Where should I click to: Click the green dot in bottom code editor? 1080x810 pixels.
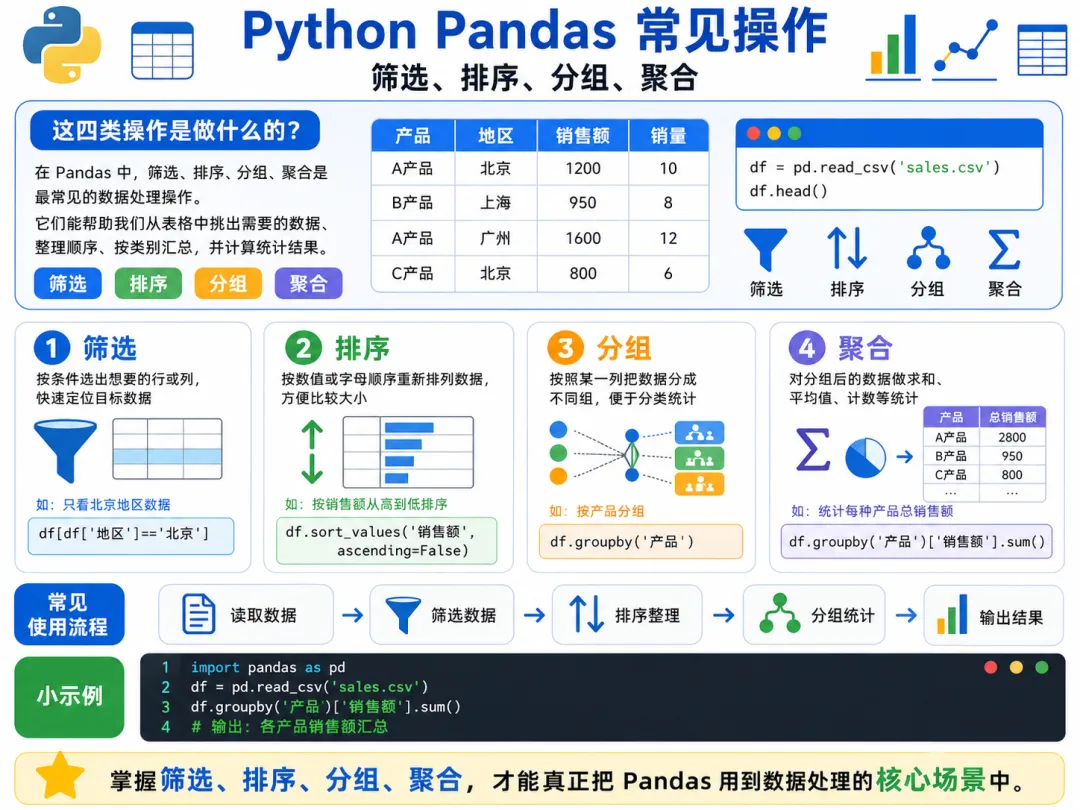pyautogui.click(x=1041, y=667)
